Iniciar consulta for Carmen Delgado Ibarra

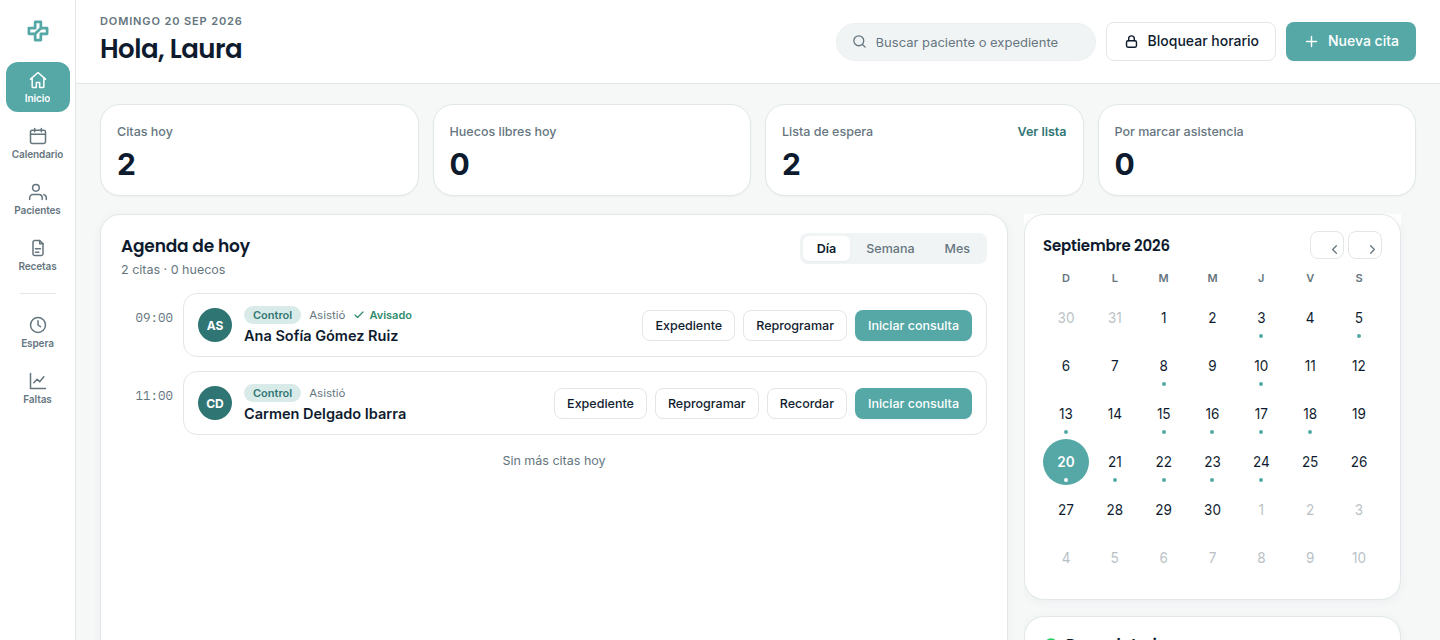coord(913,403)
